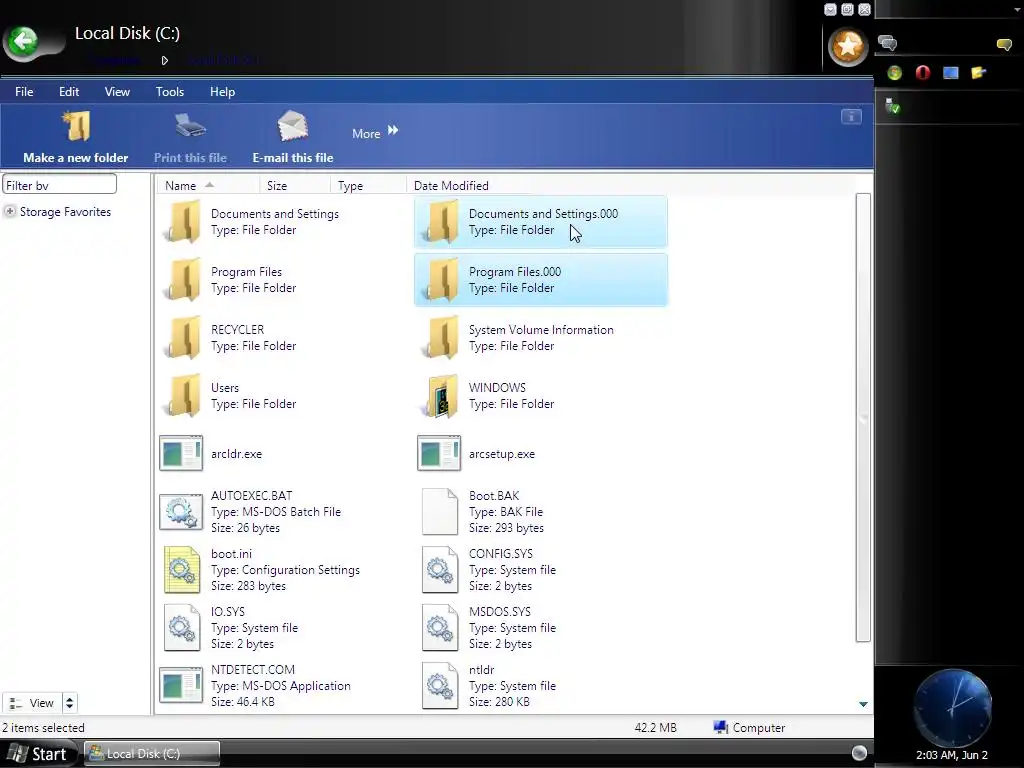The width and height of the screenshot is (1024, 768).
Task: Click the analog clock gadget
Action: click(953, 707)
